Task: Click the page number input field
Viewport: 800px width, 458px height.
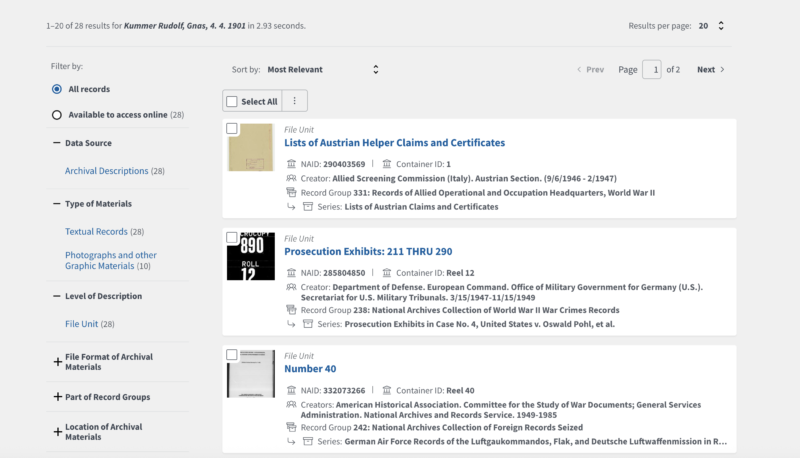Action: 651,70
